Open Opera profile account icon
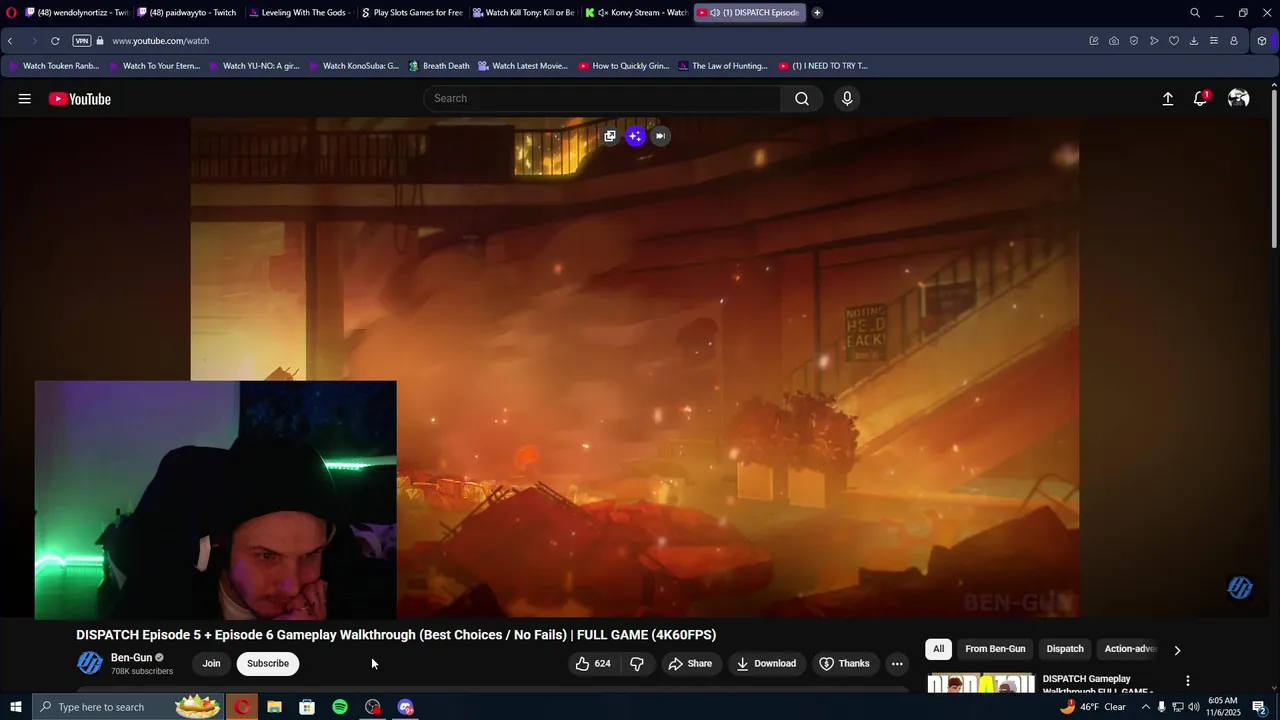Image resolution: width=1280 pixels, height=720 pixels. (x=1234, y=41)
